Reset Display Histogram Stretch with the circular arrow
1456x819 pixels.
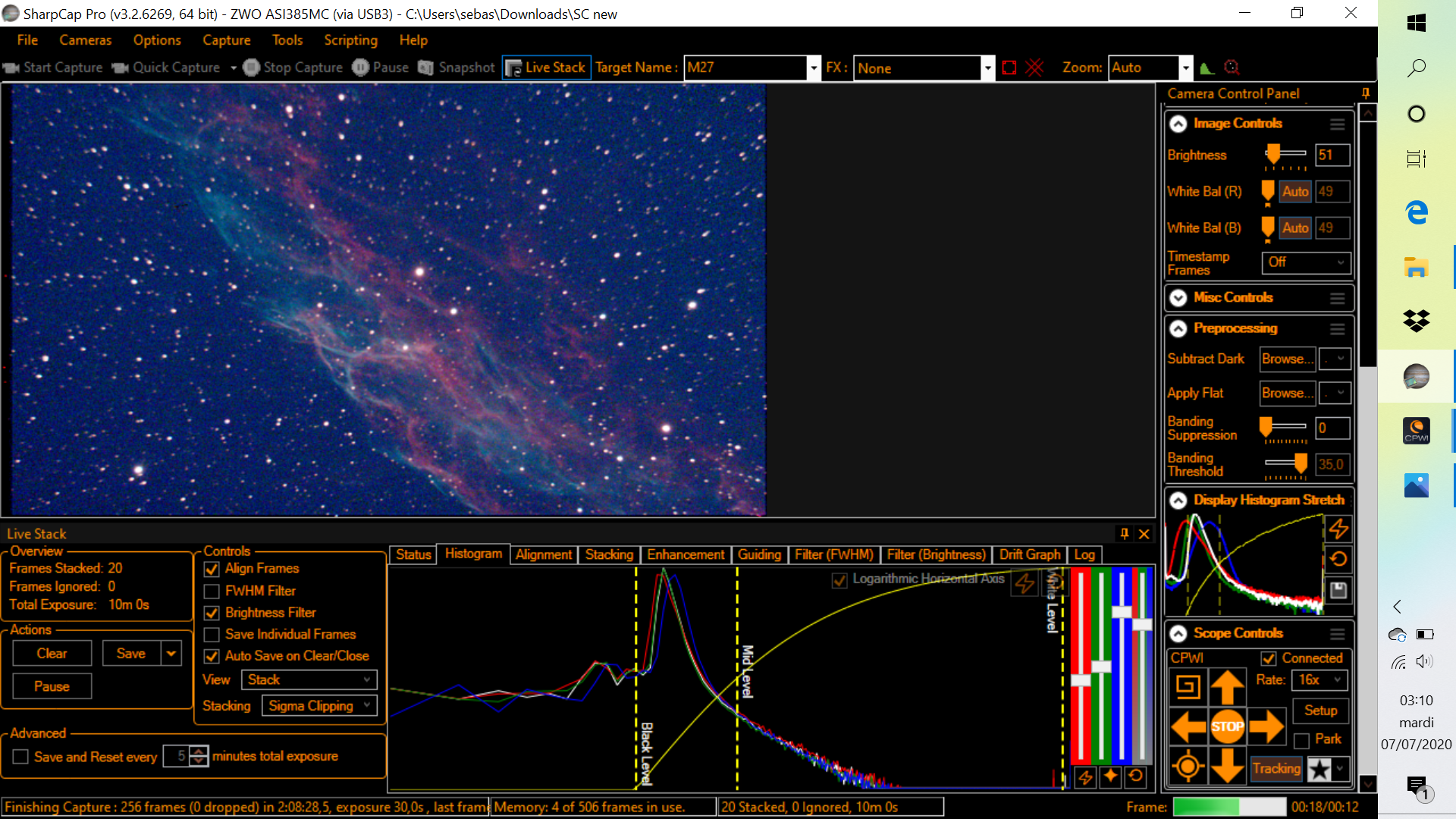pyautogui.click(x=1338, y=560)
